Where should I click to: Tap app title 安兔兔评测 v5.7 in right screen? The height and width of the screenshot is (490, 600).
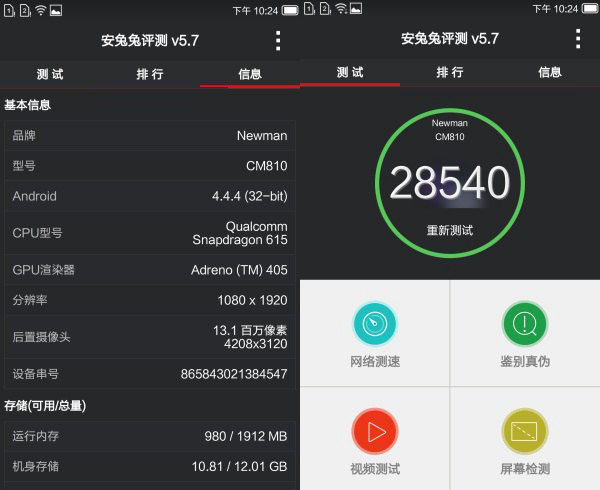(x=450, y=39)
